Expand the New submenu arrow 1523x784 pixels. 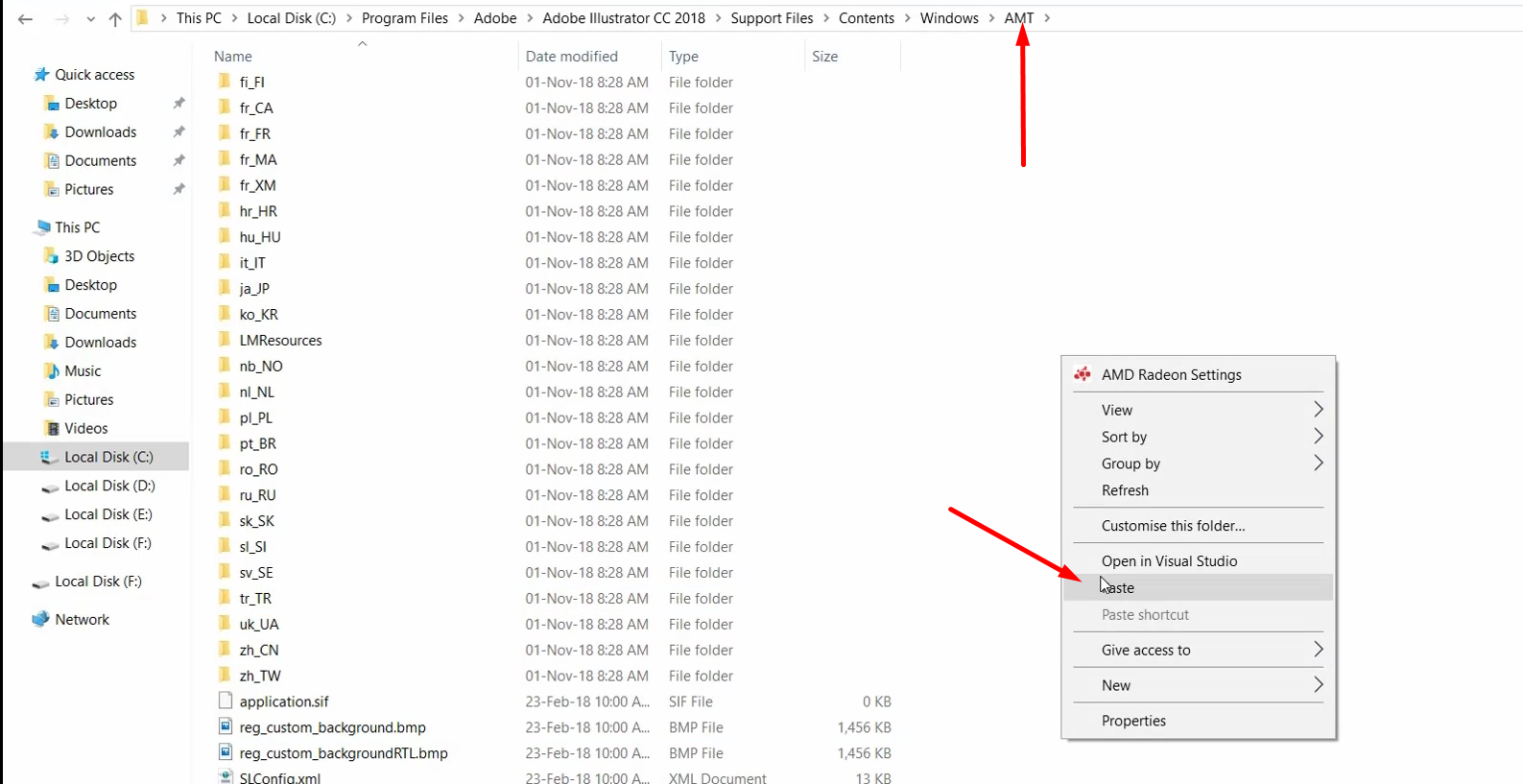(1319, 685)
